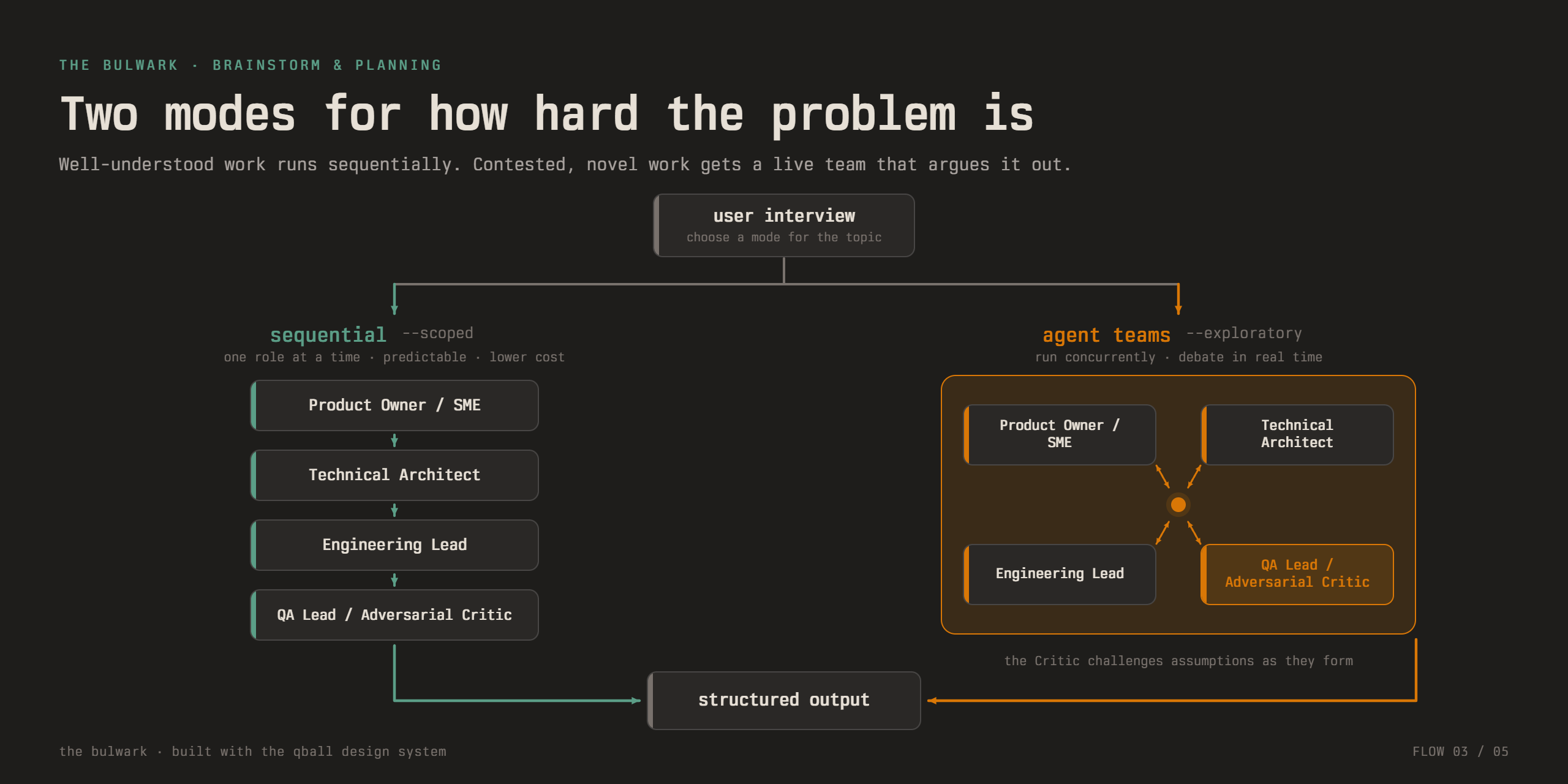The image size is (1568, 784).
Task: Click the orange 'agent teams' heading
Action: (1106, 335)
